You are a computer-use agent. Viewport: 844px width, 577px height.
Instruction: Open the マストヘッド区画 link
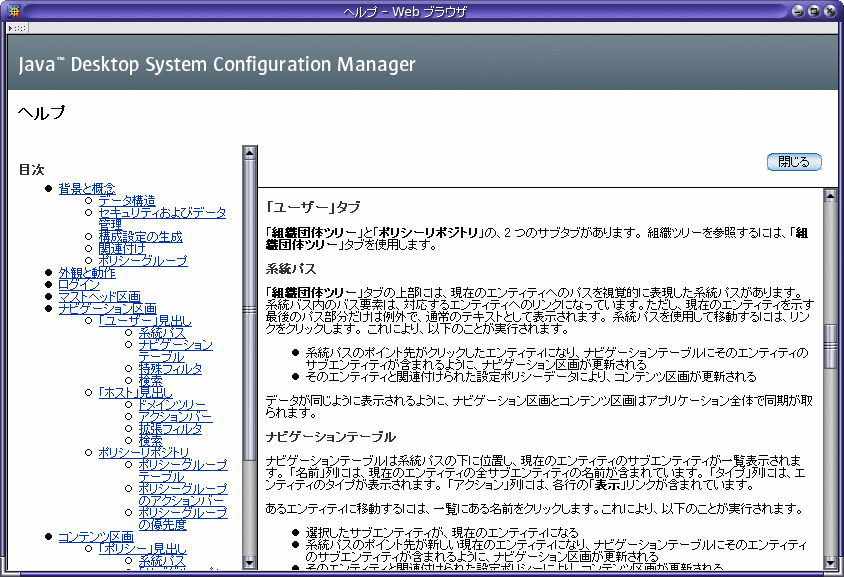tap(99, 297)
